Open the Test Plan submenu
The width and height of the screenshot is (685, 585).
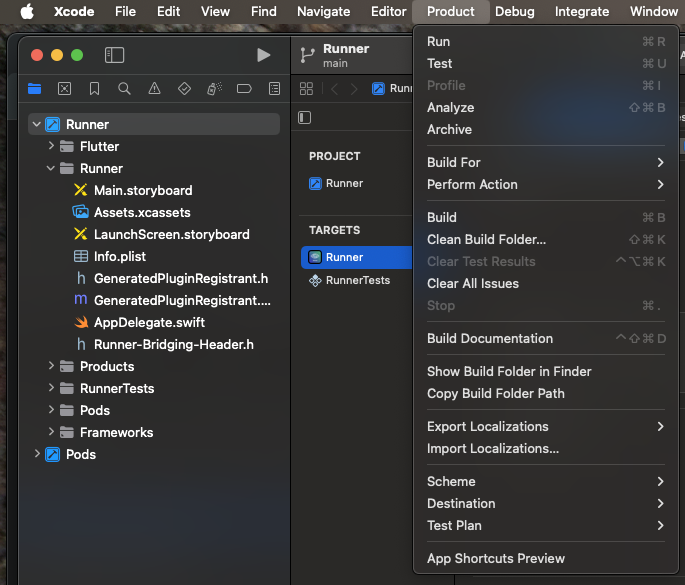click(x=546, y=526)
